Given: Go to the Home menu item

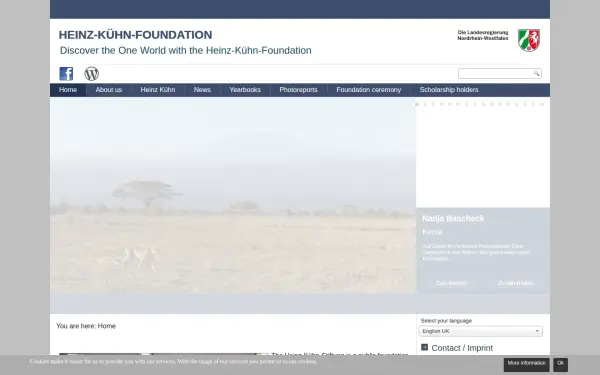Looking at the screenshot, I should 68,90.
